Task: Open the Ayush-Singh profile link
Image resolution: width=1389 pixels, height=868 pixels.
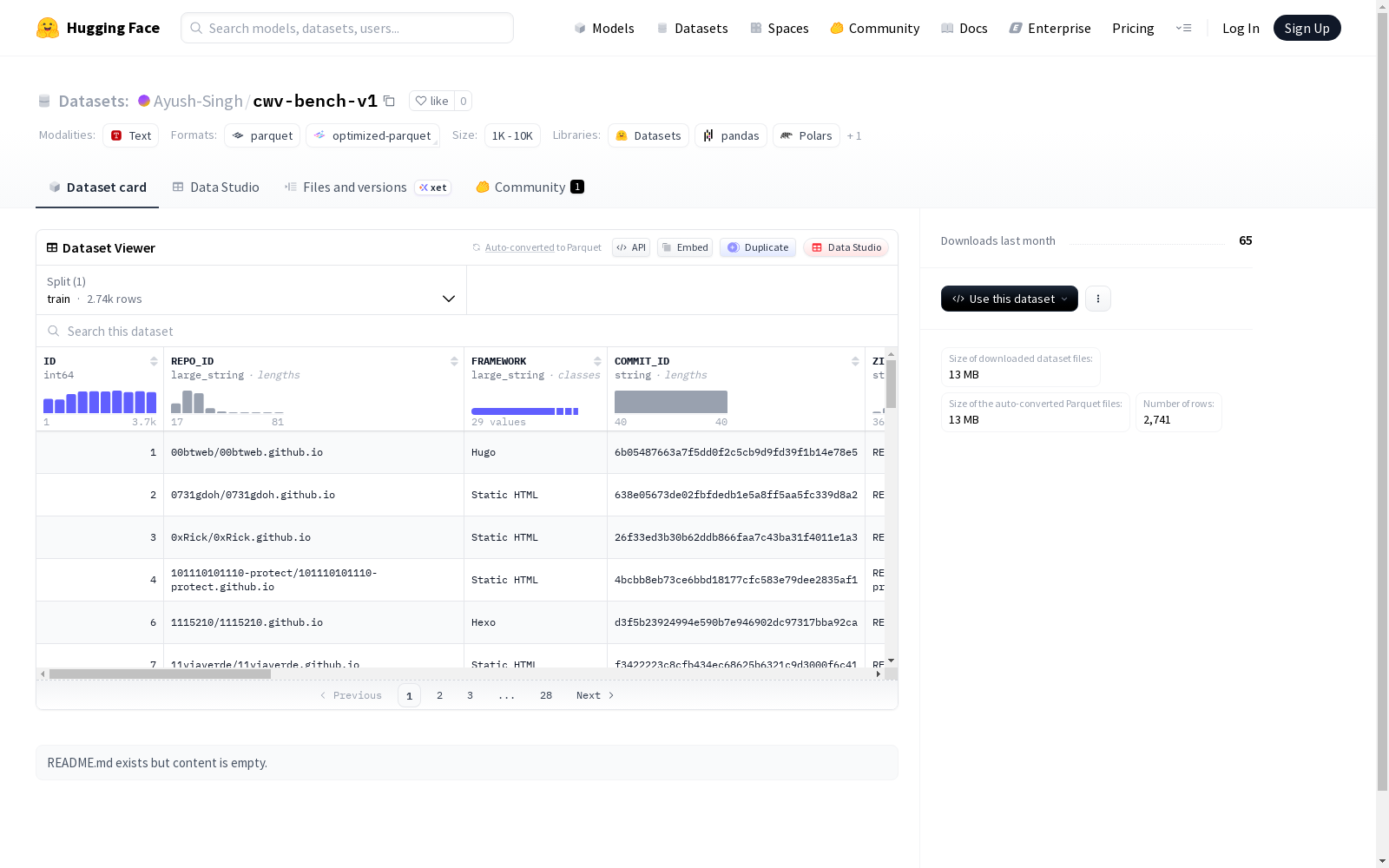Action: pos(198,101)
